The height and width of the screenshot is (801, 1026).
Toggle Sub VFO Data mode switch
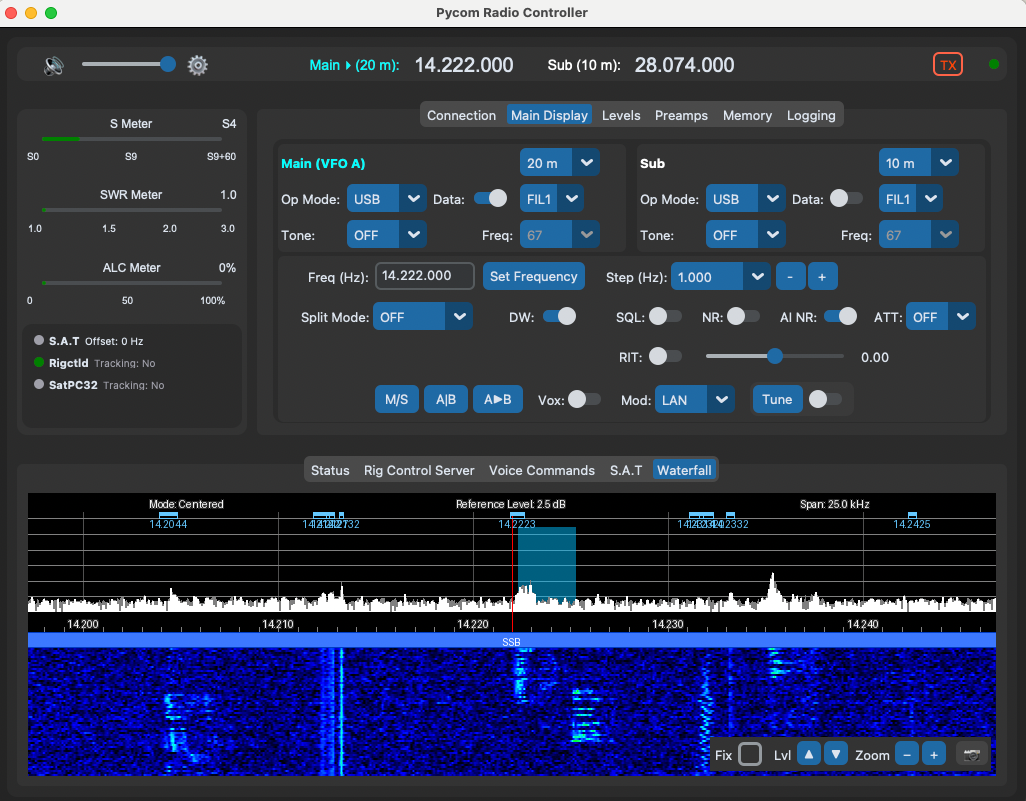pyautogui.click(x=846, y=199)
